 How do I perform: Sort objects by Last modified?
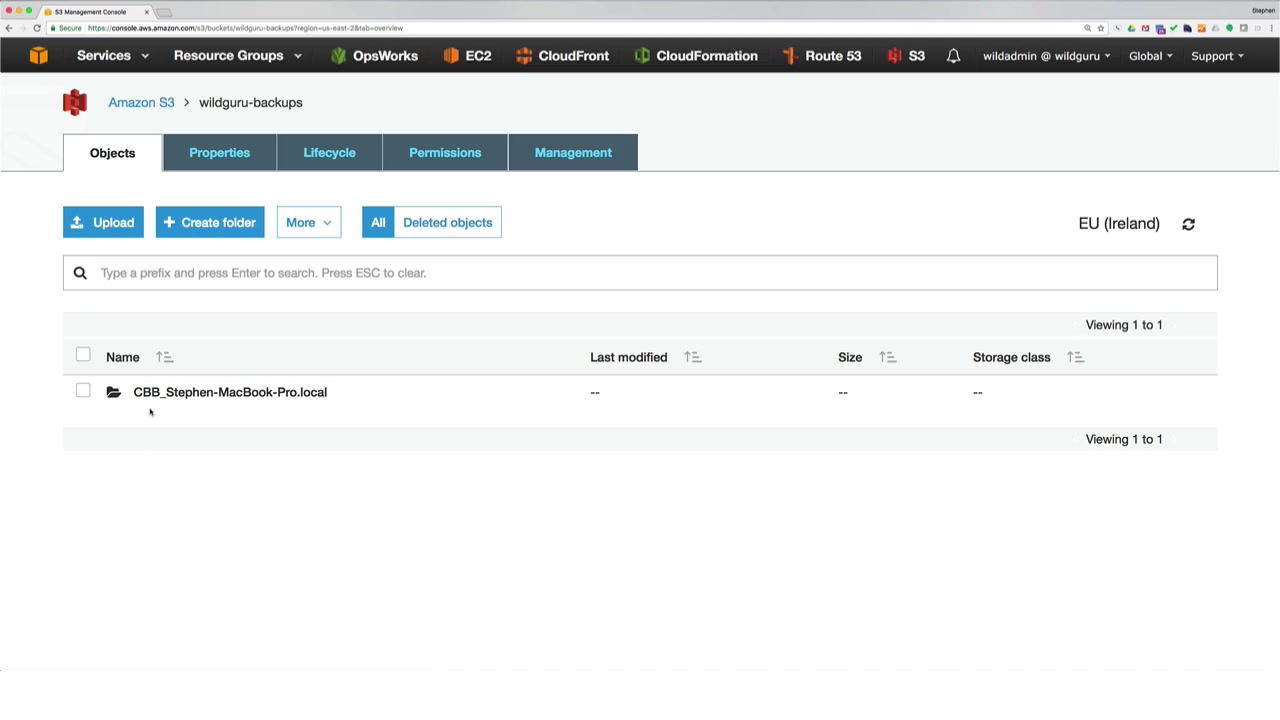point(692,357)
